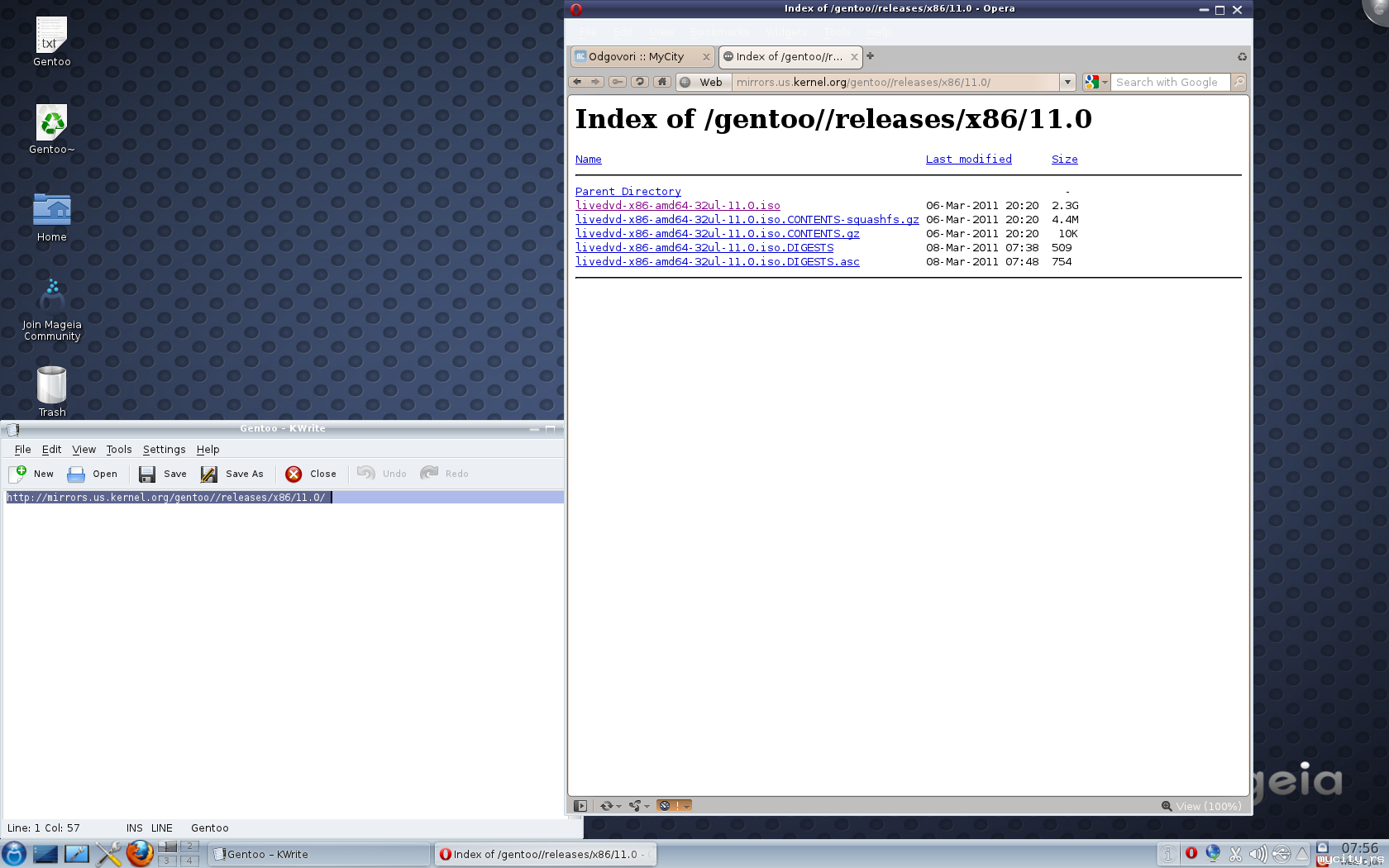
Task: Close the Index of /gentoo tab
Action: click(854, 57)
